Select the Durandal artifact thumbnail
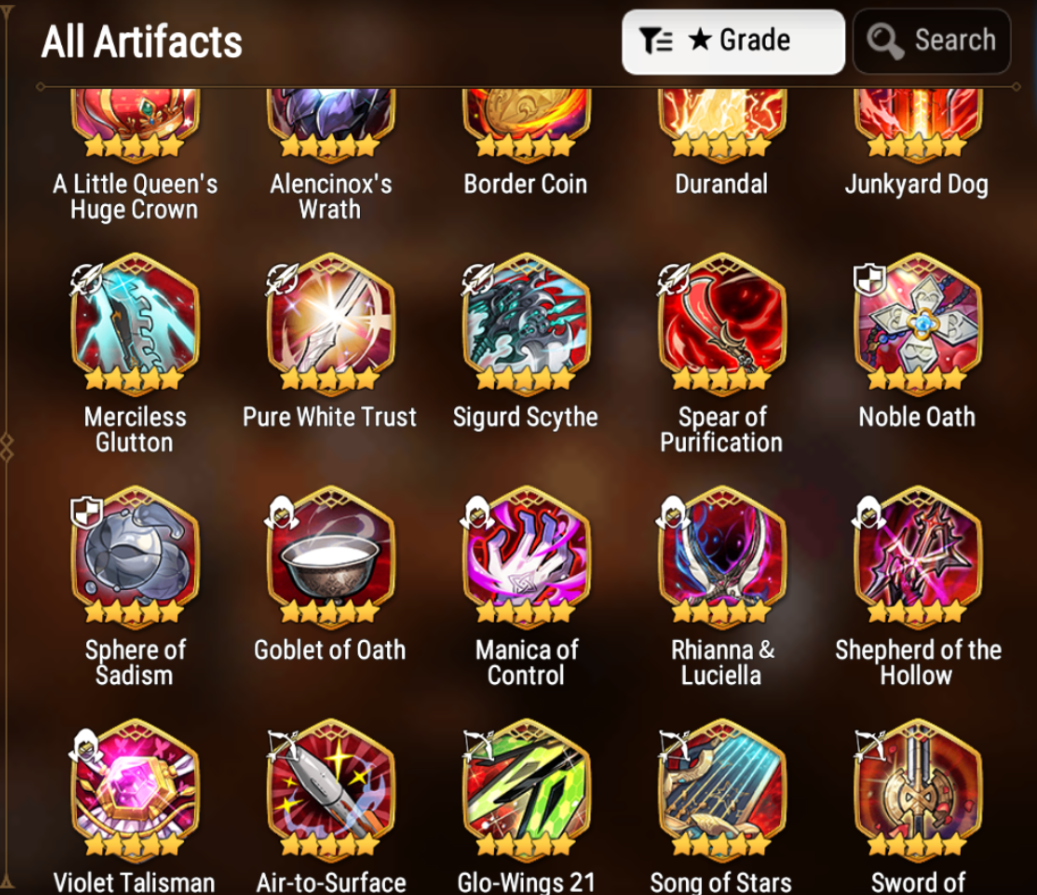1037x895 pixels. (722, 124)
